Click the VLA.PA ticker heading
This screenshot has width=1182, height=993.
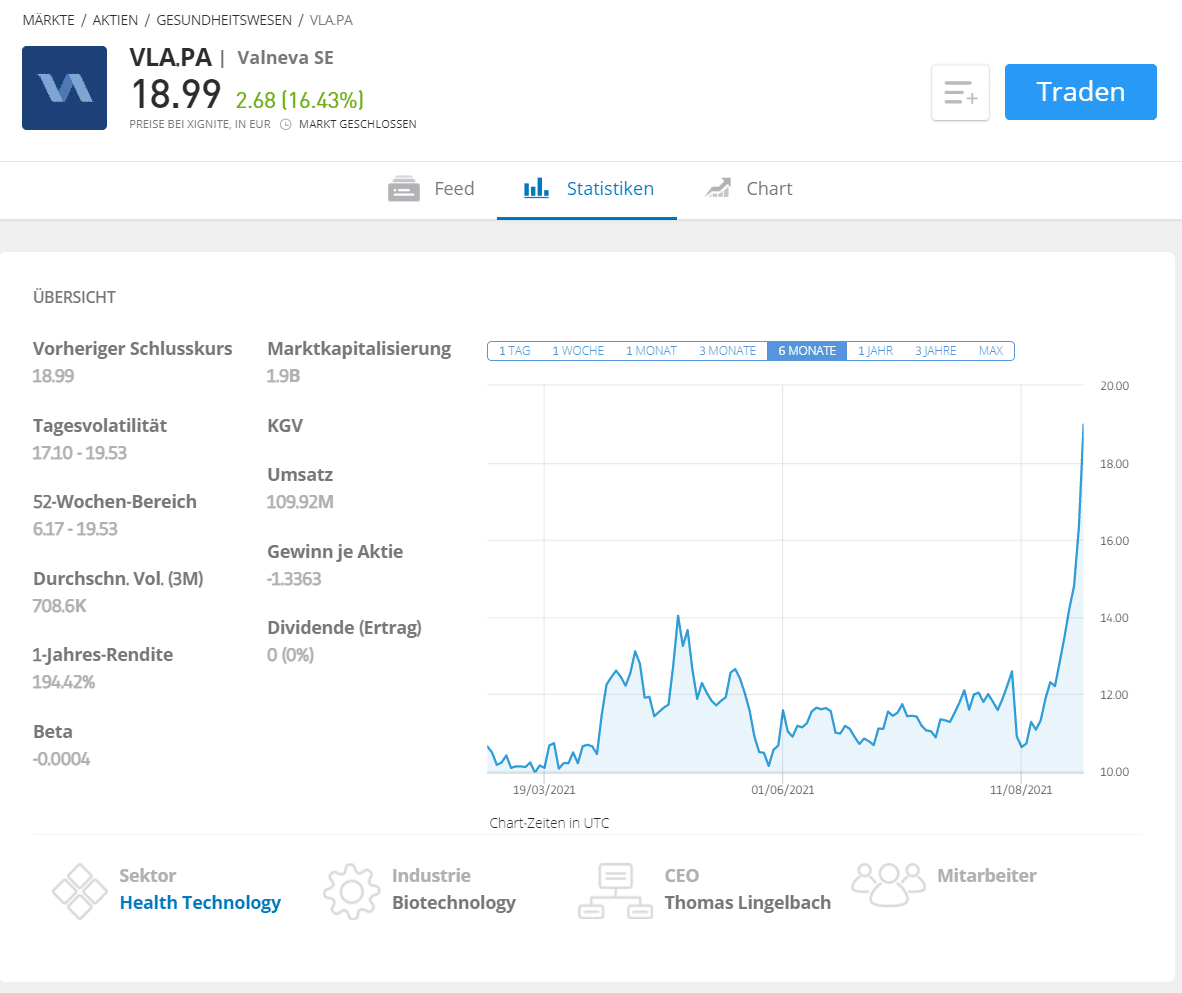(170, 57)
